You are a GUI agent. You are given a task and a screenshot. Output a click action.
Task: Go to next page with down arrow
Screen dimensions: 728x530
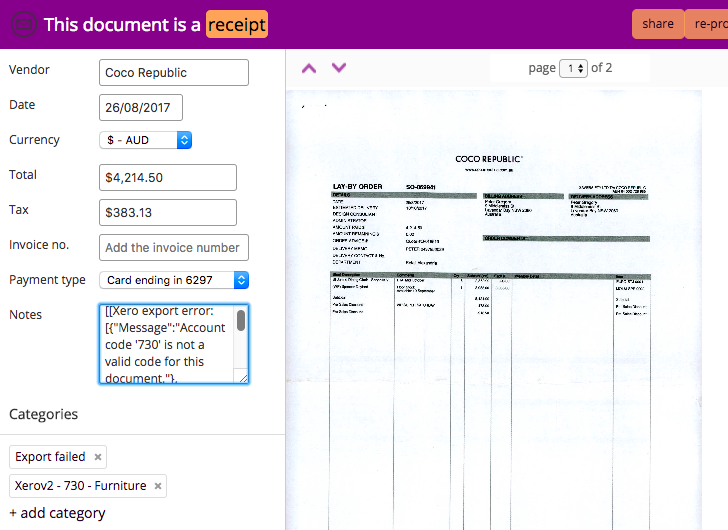click(x=339, y=68)
